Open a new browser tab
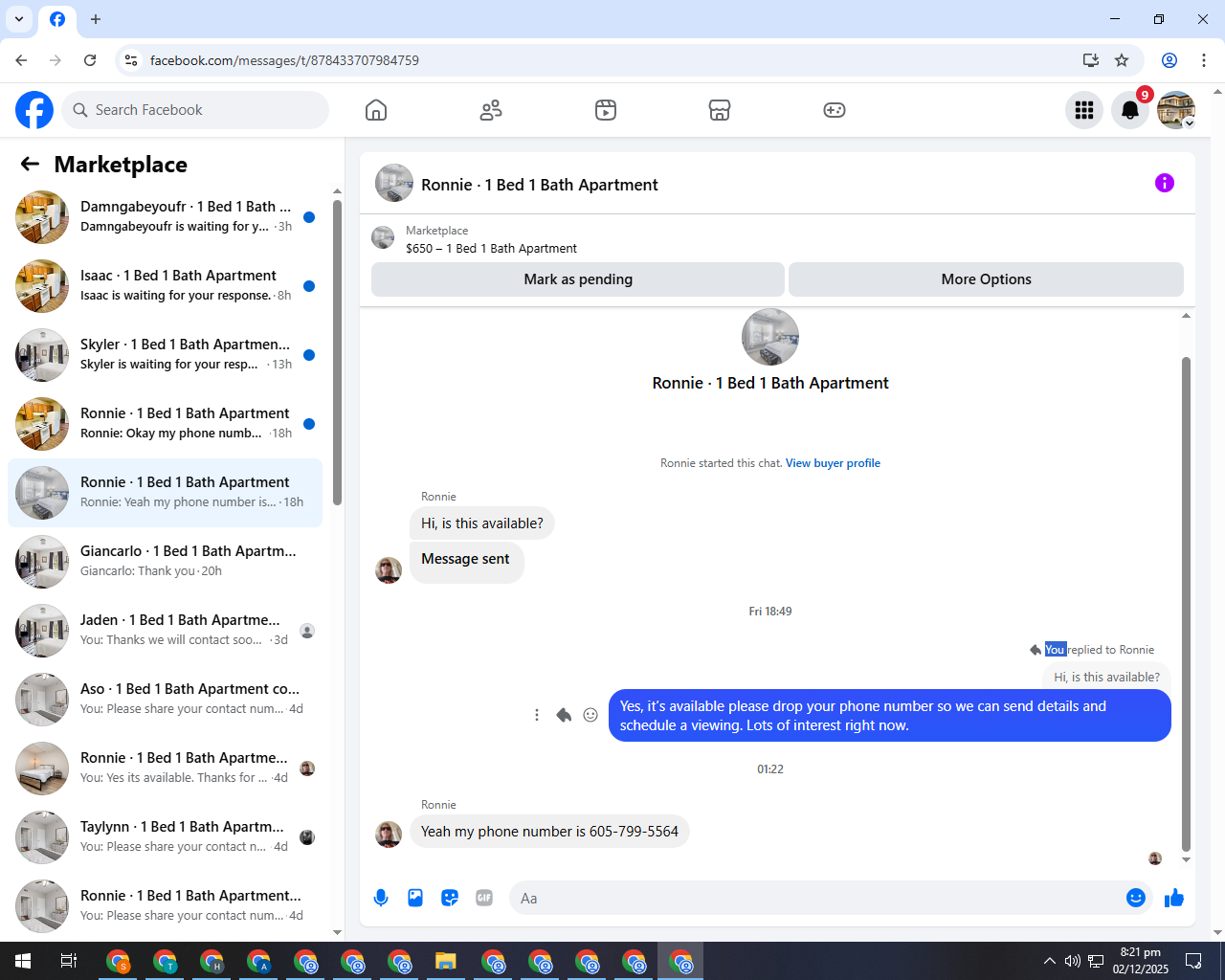Viewport: 1225px width, 980px height. (x=96, y=19)
